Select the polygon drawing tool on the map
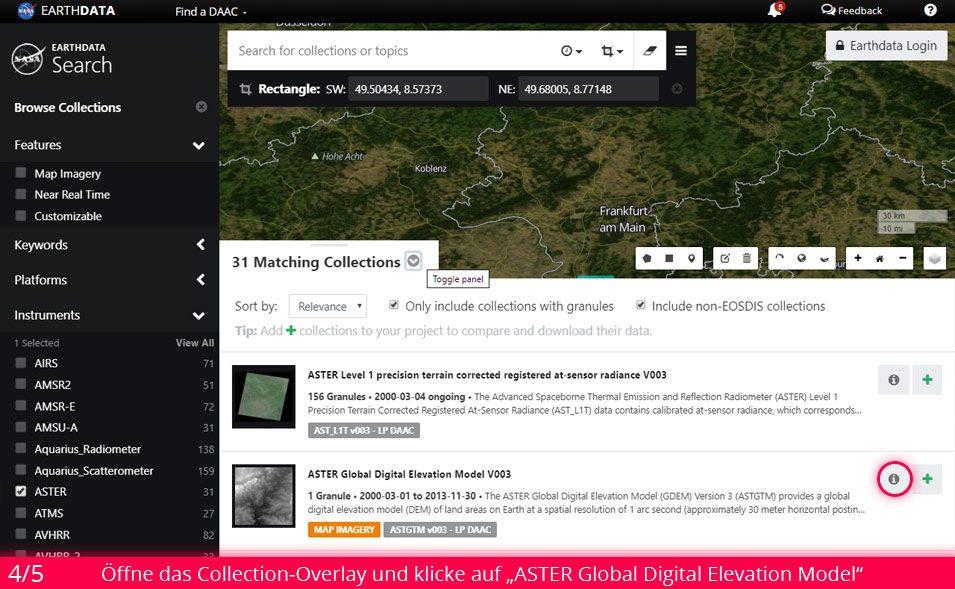This screenshot has width=955, height=589. (647, 258)
